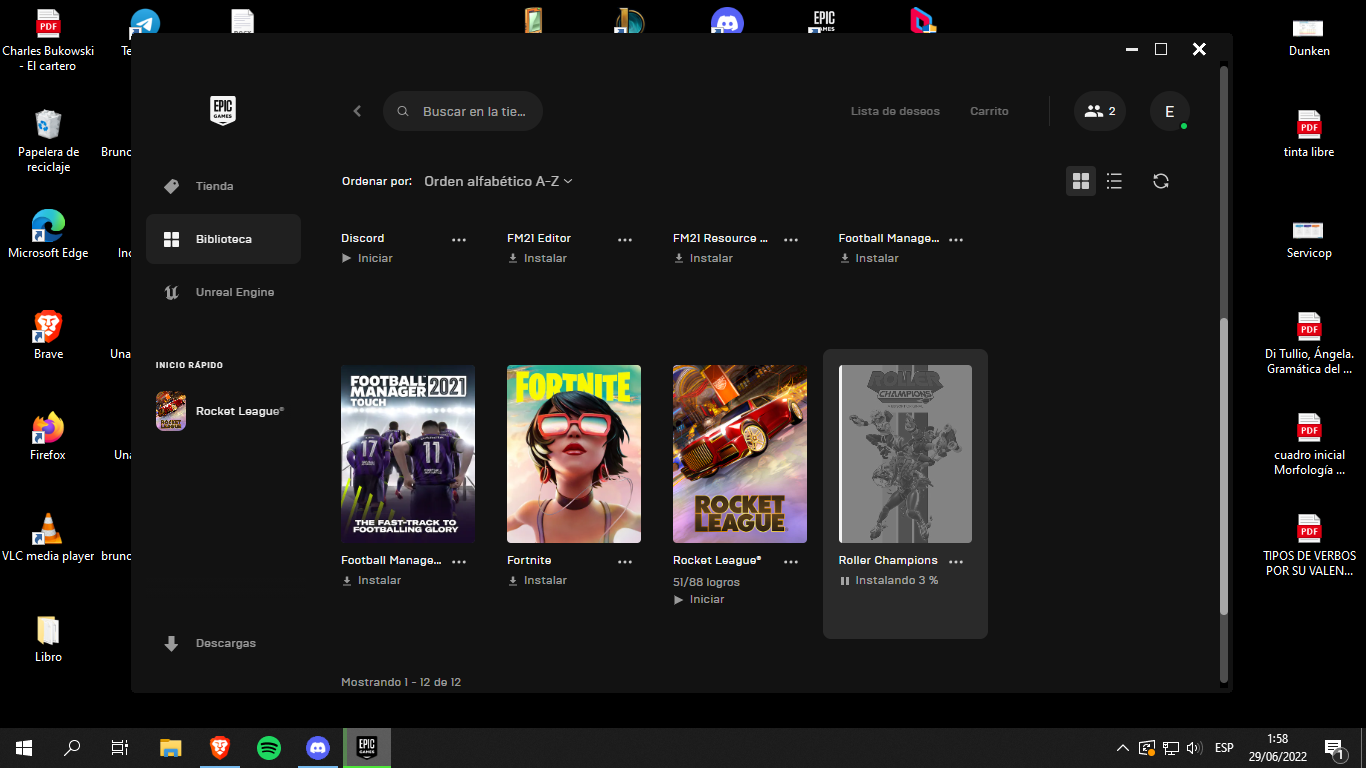Select the Libro folder on desktop
This screenshot has height=768, width=1366.
pos(48,638)
